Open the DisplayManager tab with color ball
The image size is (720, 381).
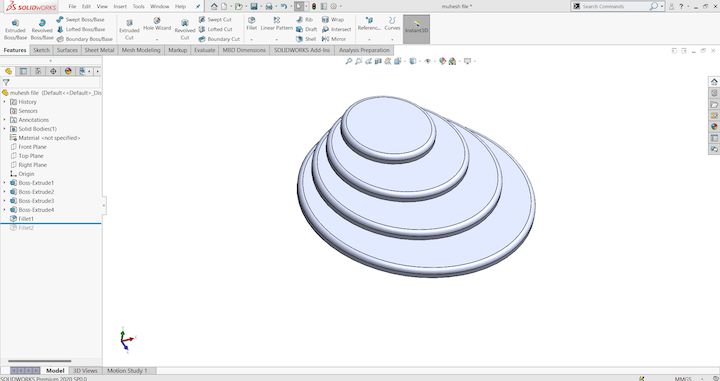pyautogui.click(x=68, y=71)
